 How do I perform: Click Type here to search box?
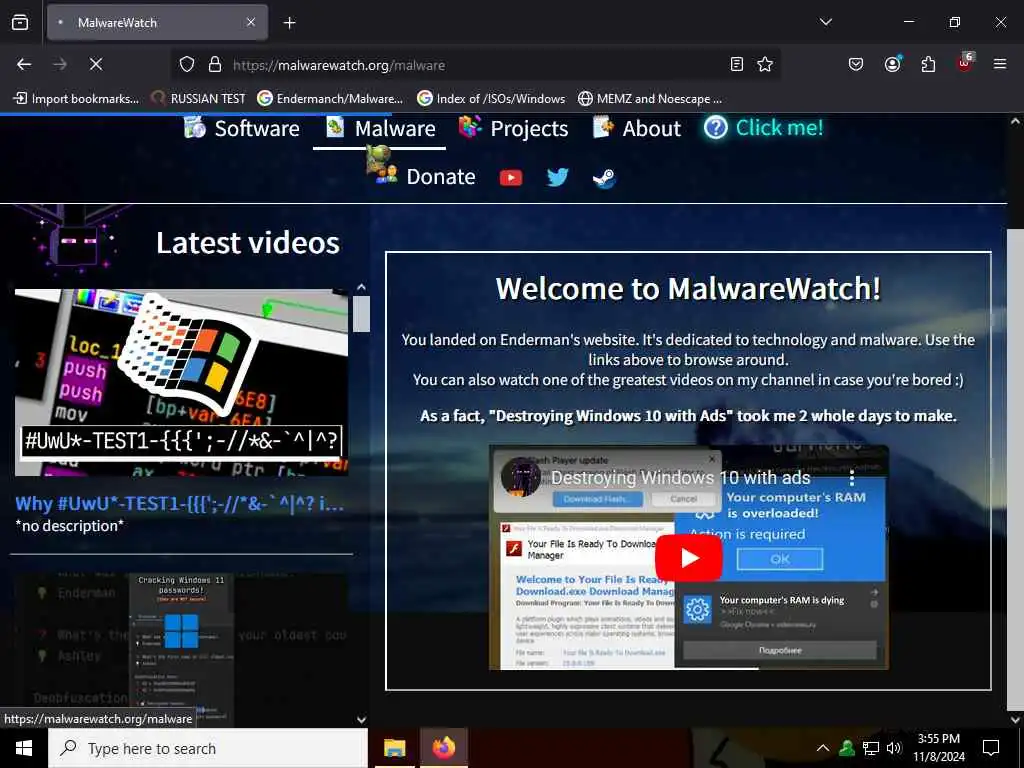pyautogui.click(x=208, y=748)
